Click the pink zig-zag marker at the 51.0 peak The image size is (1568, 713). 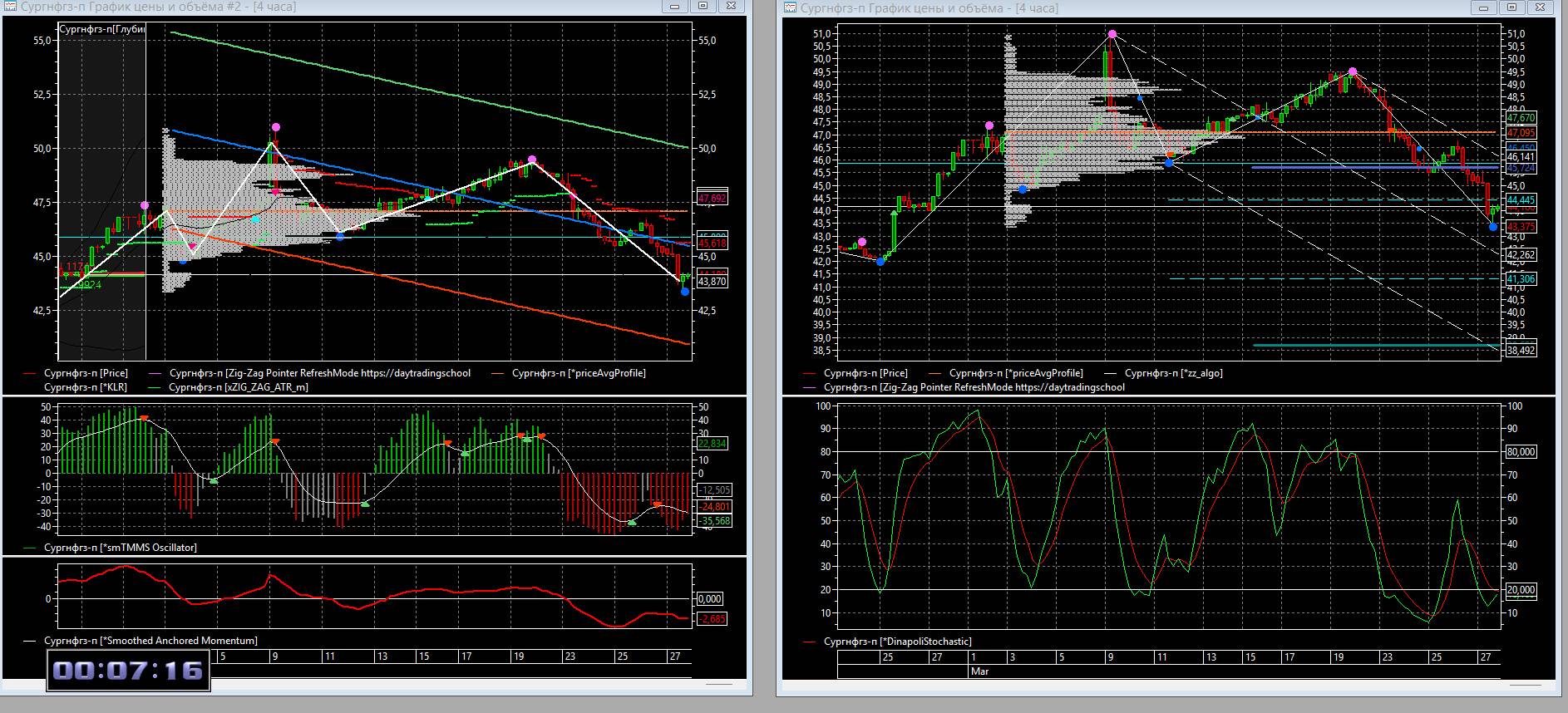tap(1112, 34)
